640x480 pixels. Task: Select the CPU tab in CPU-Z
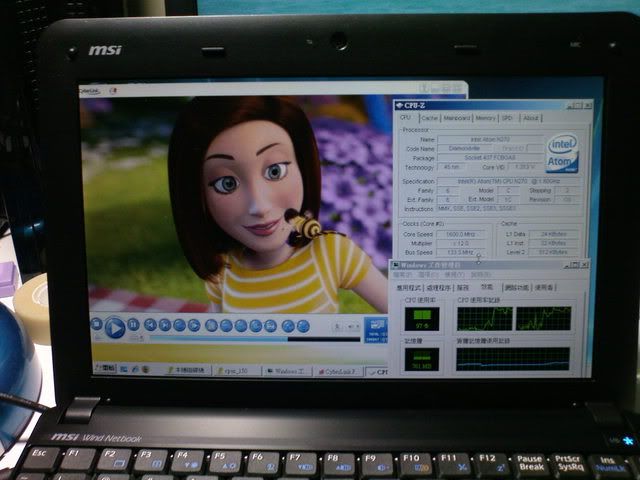click(405, 118)
